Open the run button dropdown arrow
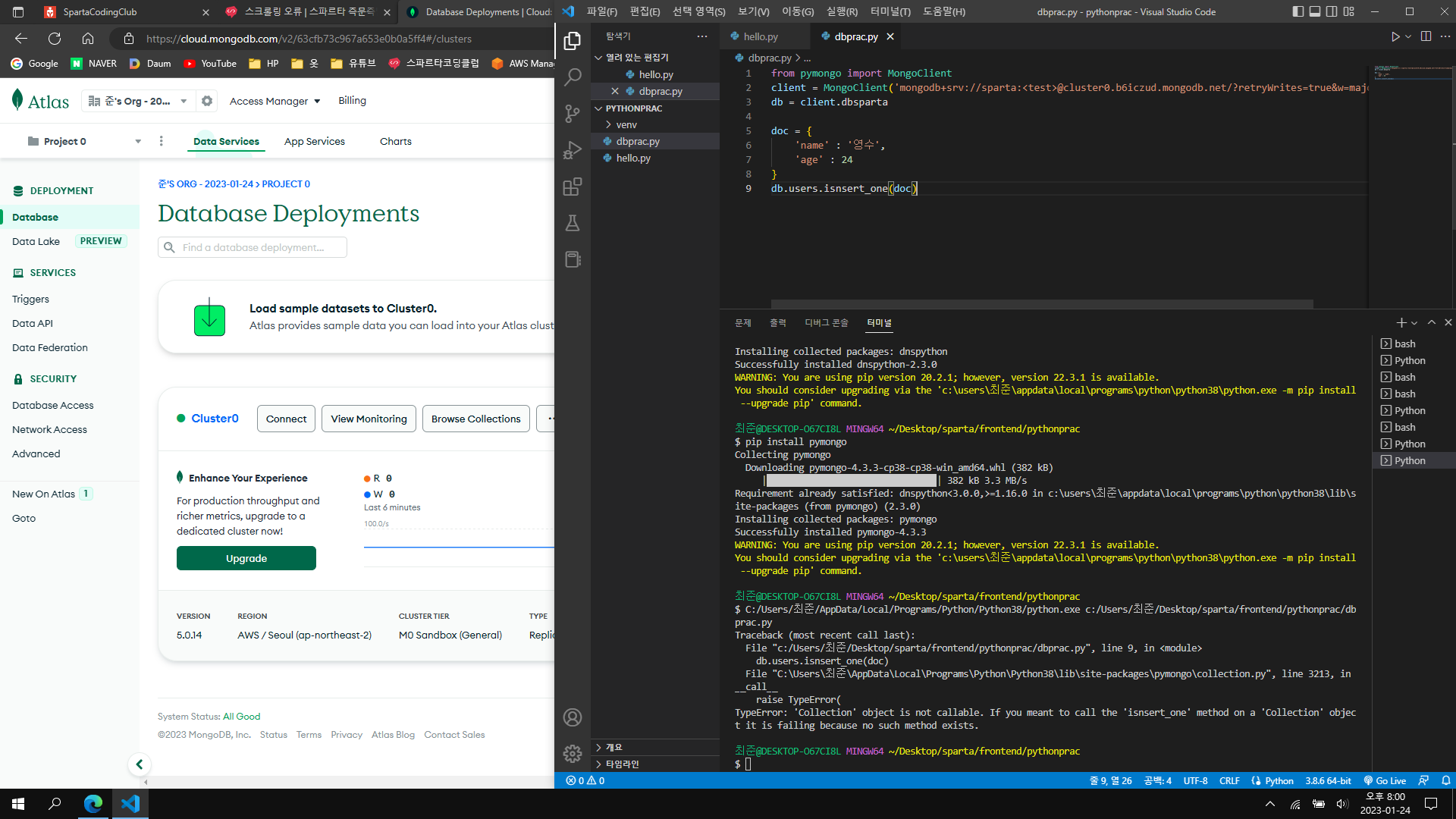The height and width of the screenshot is (819, 1456). click(x=1408, y=36)
